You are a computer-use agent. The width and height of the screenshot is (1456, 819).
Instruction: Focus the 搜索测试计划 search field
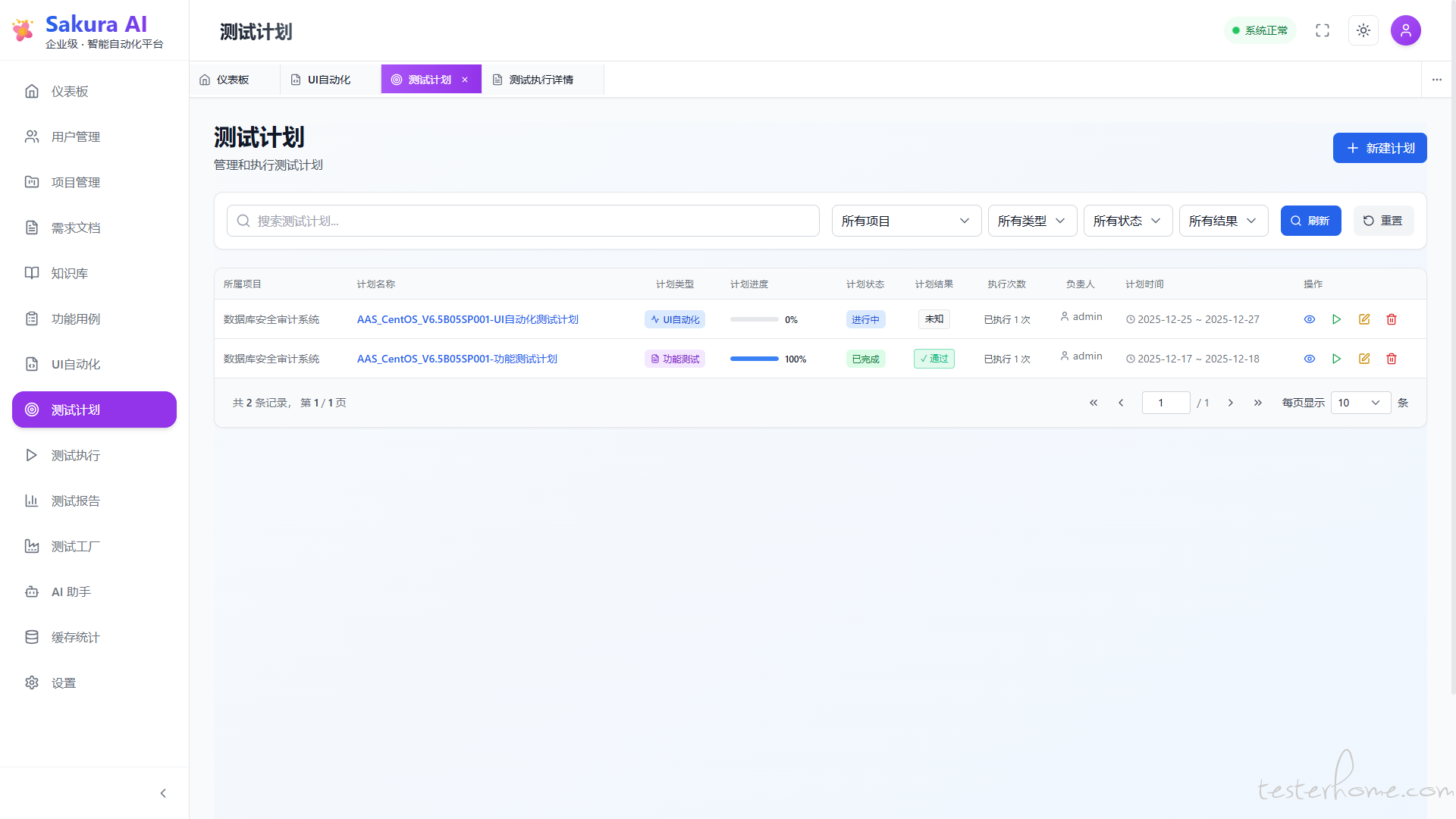click(523, 221)
